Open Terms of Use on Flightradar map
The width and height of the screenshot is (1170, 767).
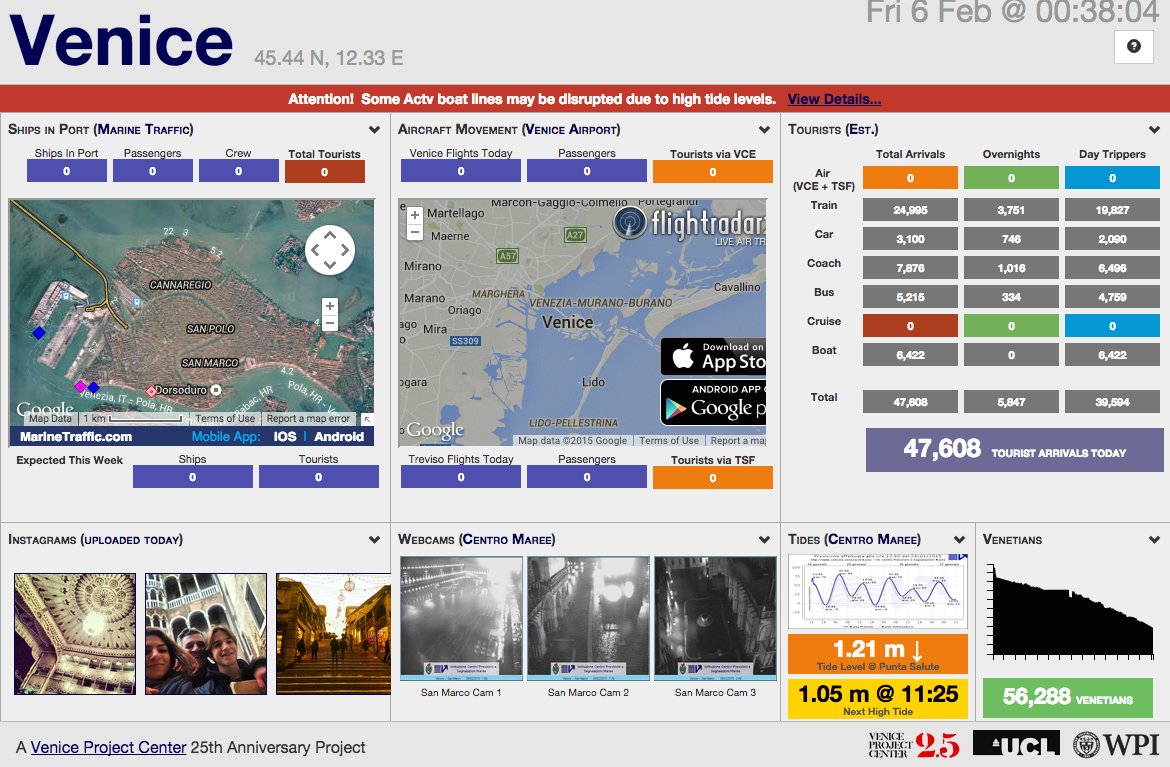coord(669,441)
